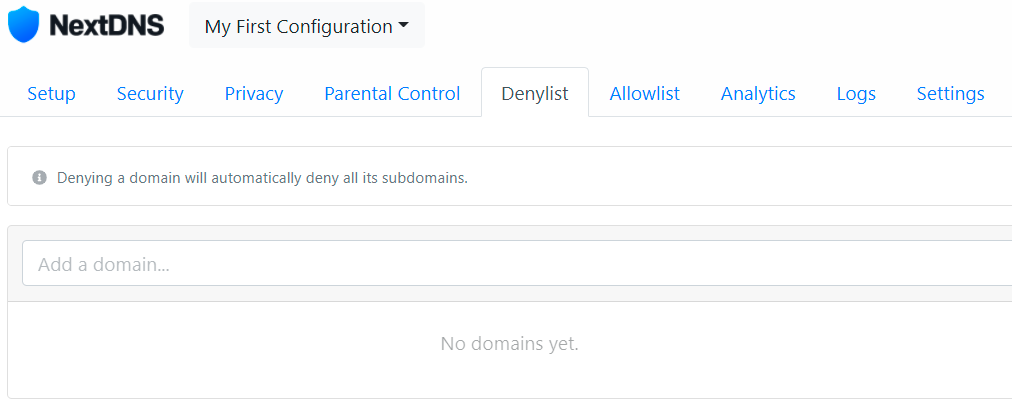Navigate to the Settings tab
1012x406 pixels.
pos(950,94)
